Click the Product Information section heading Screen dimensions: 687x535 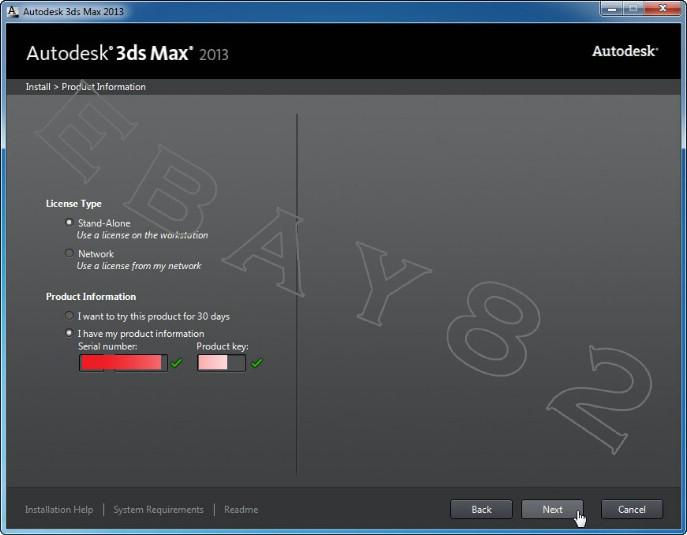pyautogui.click(x=91, y=297)
